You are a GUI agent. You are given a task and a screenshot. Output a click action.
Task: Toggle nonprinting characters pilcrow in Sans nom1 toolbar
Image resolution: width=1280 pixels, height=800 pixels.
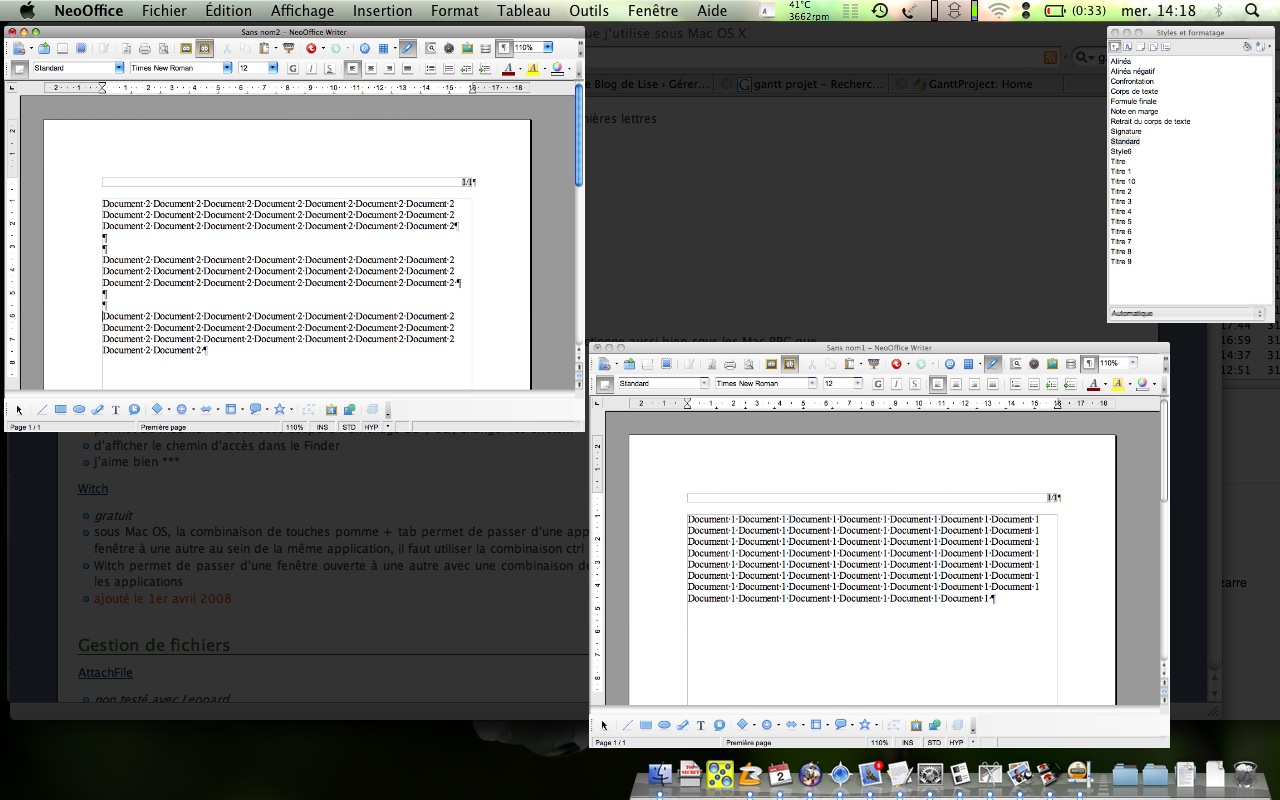pyautogui.click(x=1088, y=364)
